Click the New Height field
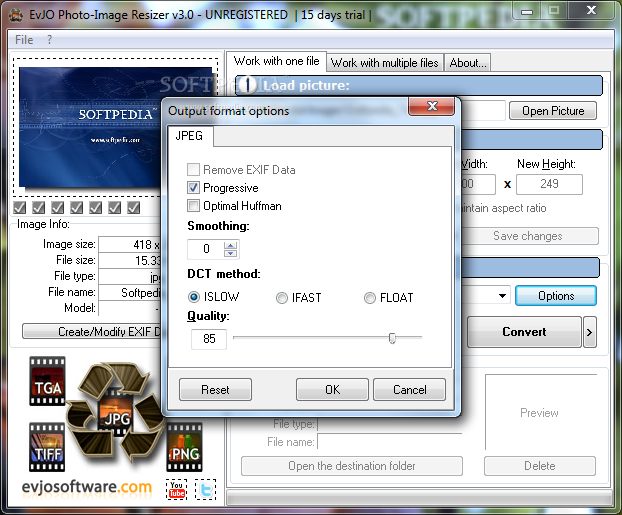 [x=549, y=184]
